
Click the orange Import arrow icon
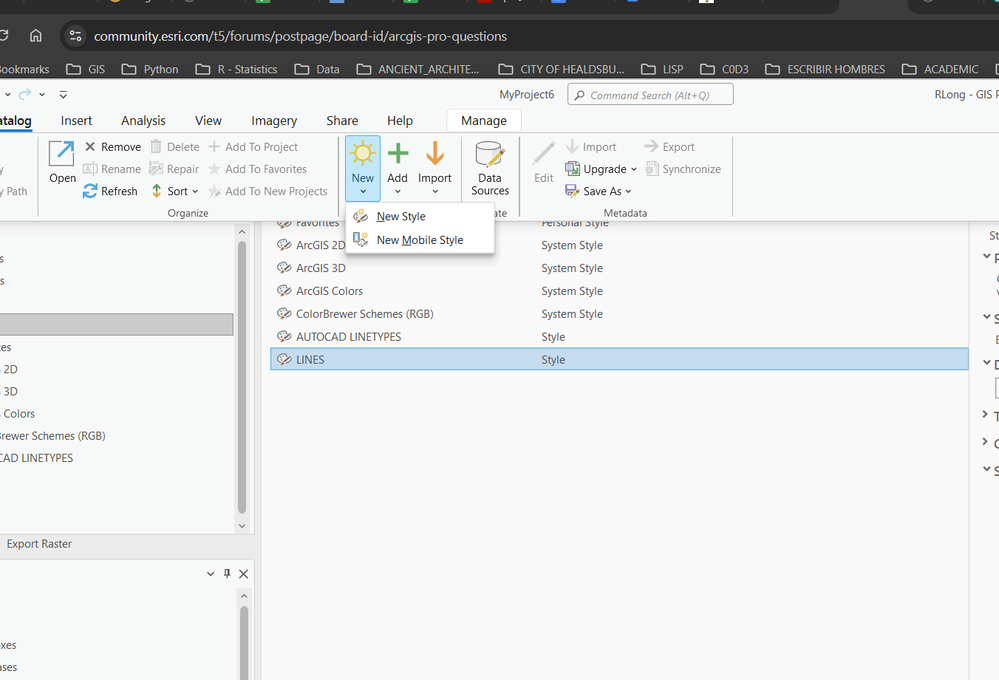point(435,154)
